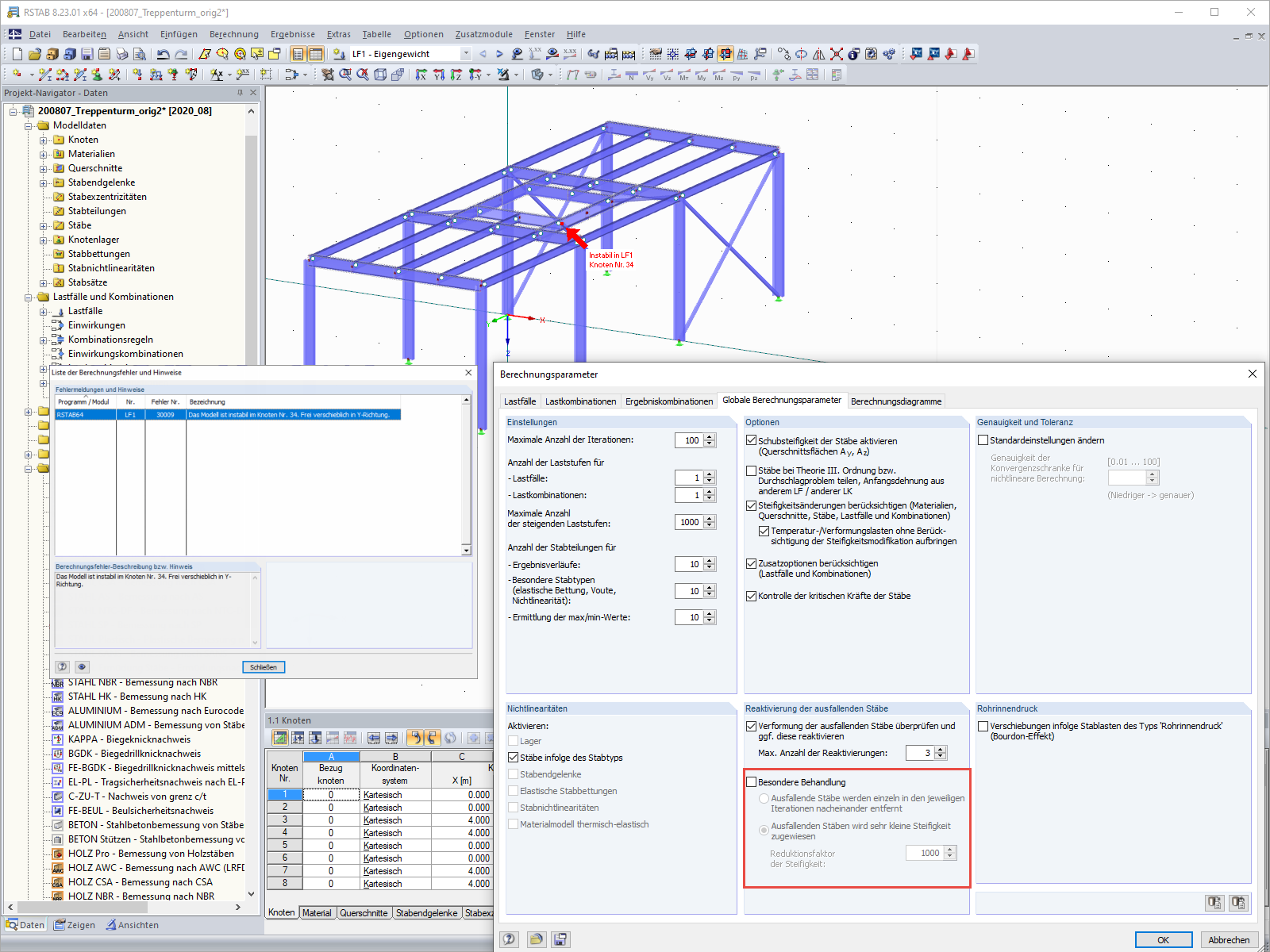Image resolution: width=1270 pixels, height=952 pixels.
Task: Open the LF1 - Eigengewicht load case dropdown
Action: pos(466,54)
